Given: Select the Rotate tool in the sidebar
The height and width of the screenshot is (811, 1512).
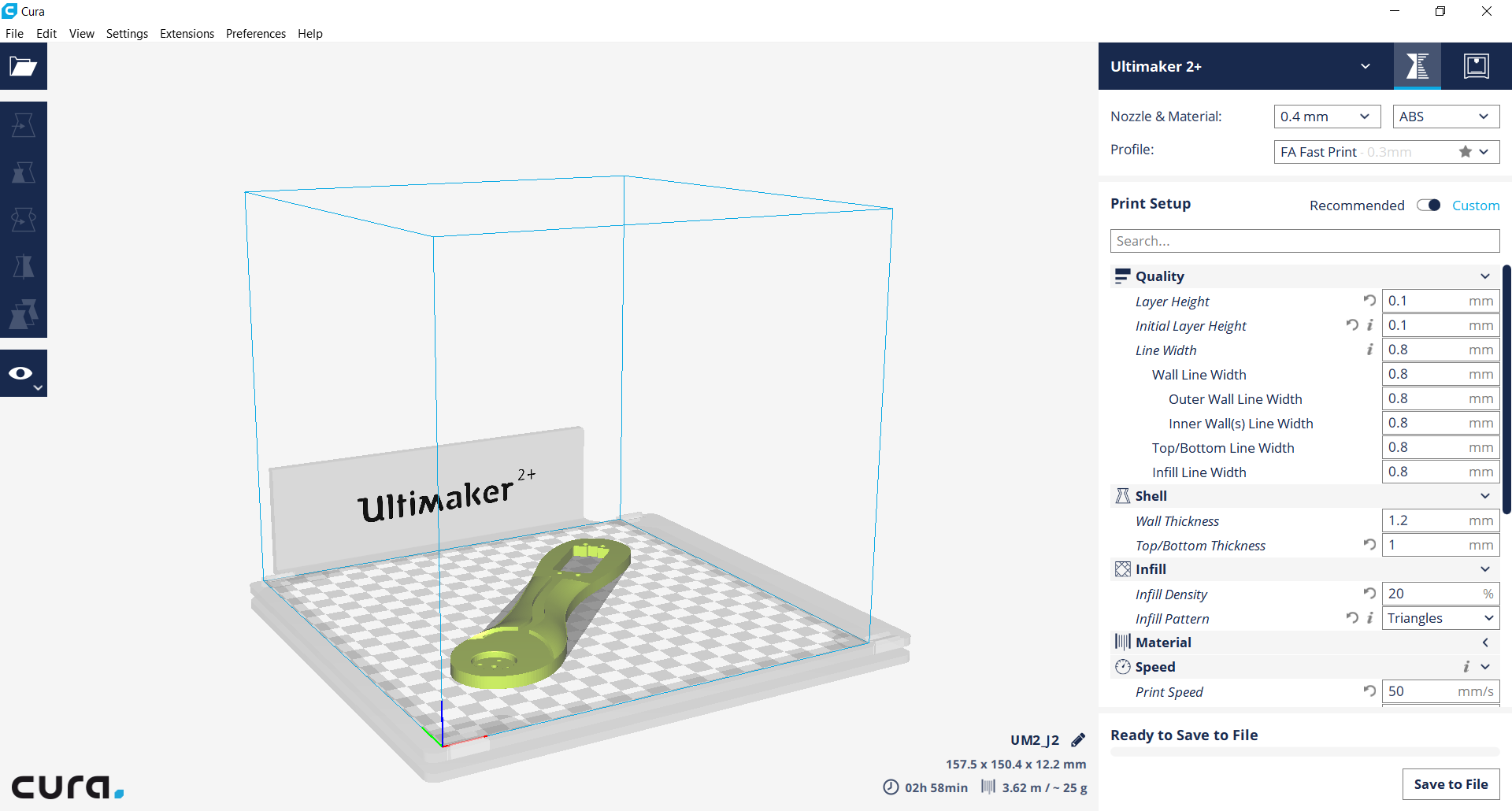Looking at the screenshot, I should tap(24, 220).
